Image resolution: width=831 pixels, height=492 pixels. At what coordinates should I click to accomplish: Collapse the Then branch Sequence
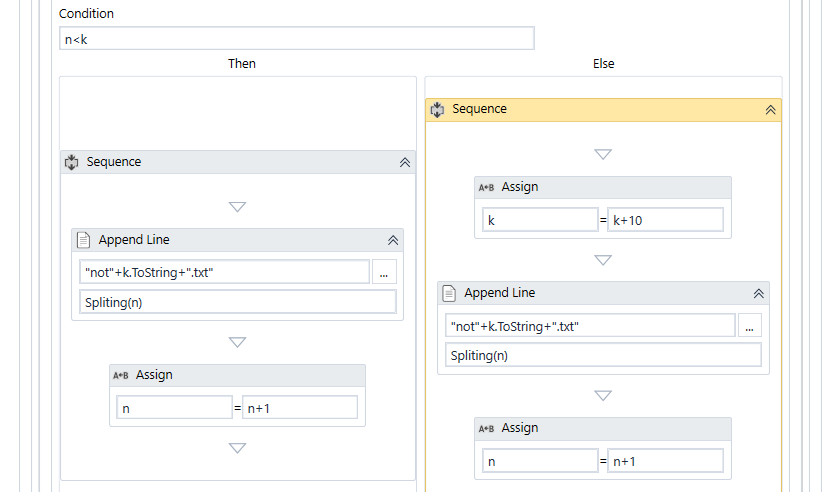tap(404, 162)
